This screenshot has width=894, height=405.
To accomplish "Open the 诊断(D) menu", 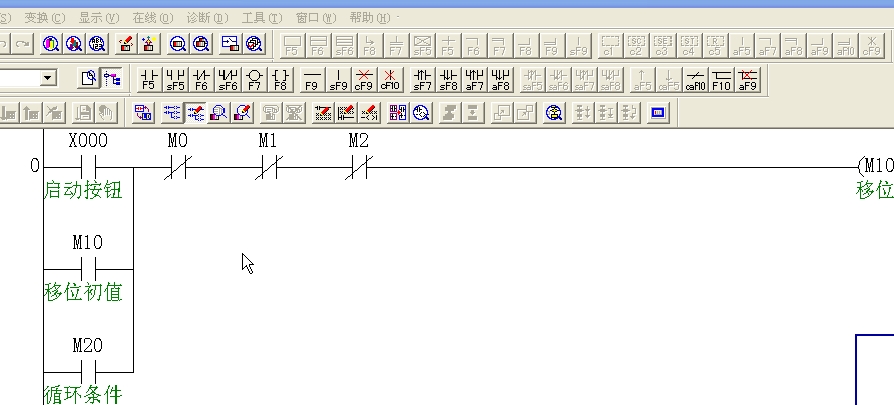I will click(x=206, y=18).
